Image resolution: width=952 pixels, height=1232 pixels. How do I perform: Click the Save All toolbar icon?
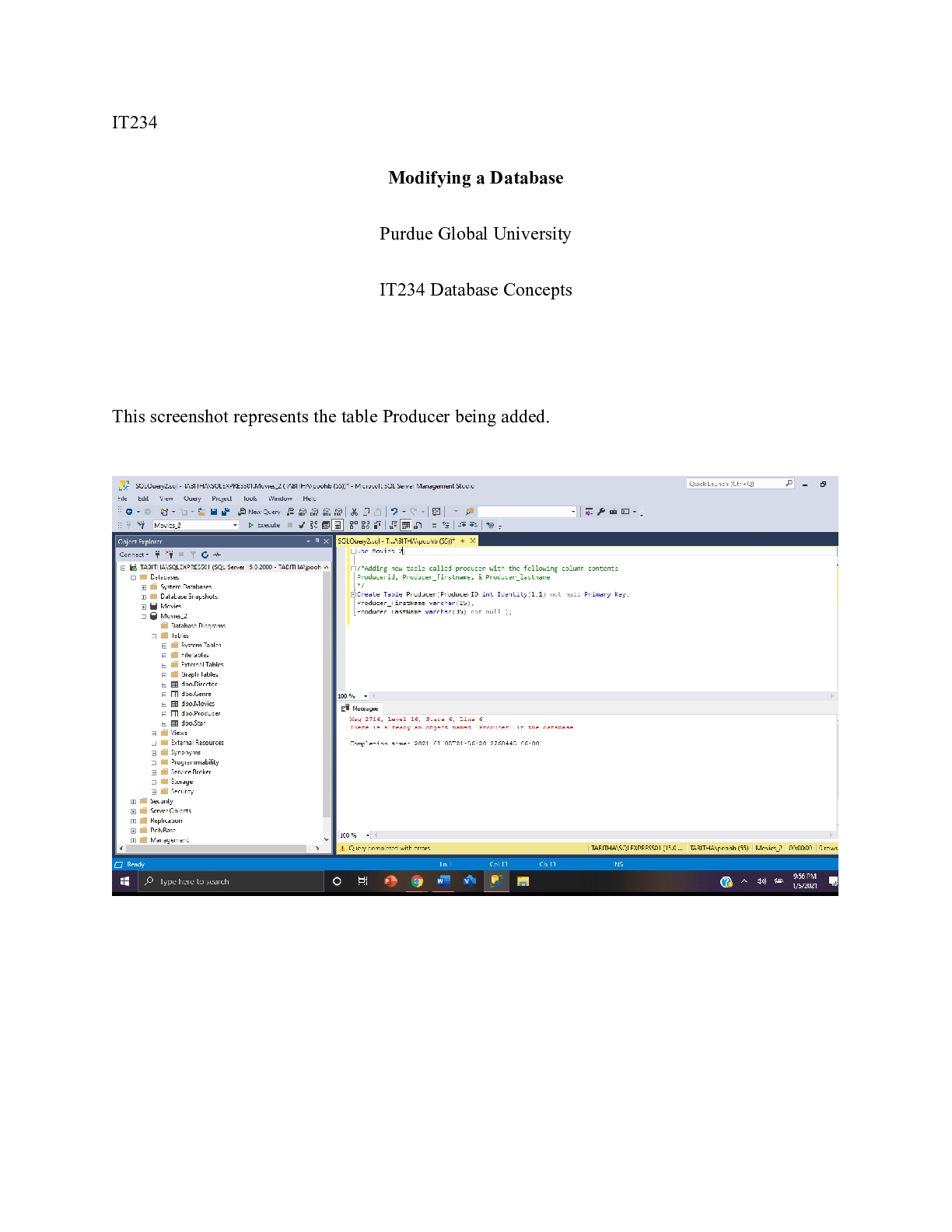[x=226, y=512]
